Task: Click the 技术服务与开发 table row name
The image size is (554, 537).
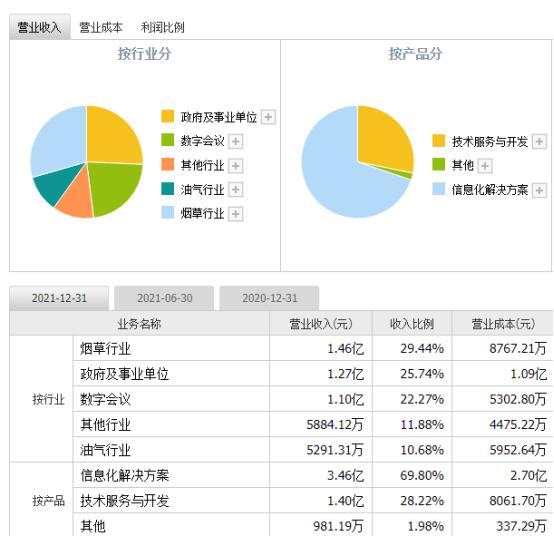Action: coord(124,501)
